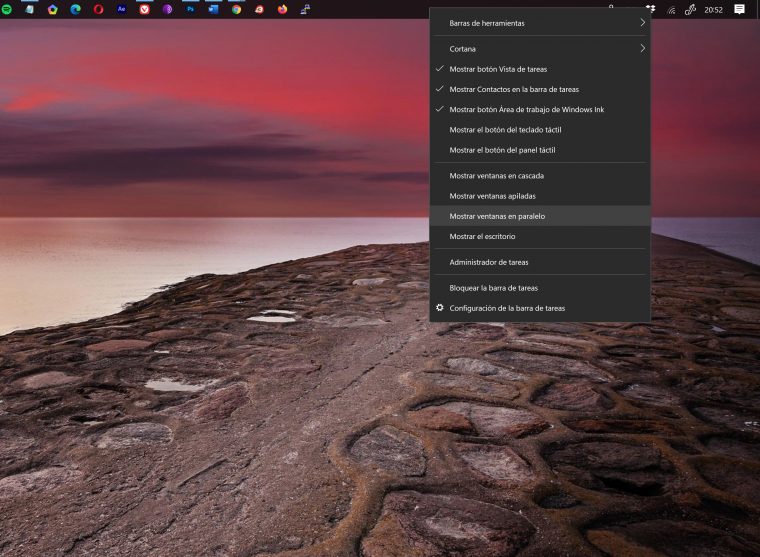Click the Vivaldi browser icon

(x=145, y=9)
